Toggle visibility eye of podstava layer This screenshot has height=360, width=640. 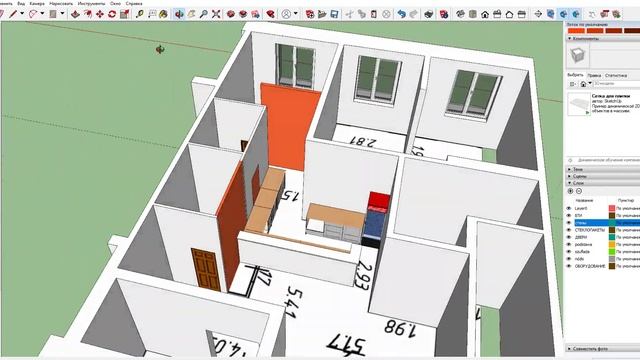[x=569, y=244]
